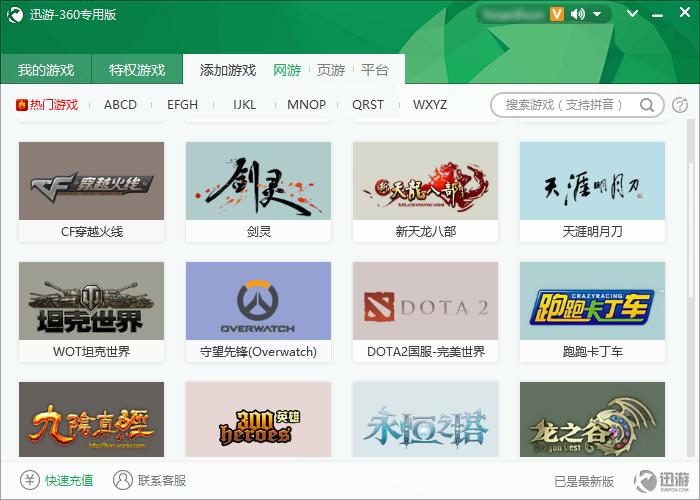
Task: Click the 新天龙八部 caption text
Action: click(x=426, y=232)
